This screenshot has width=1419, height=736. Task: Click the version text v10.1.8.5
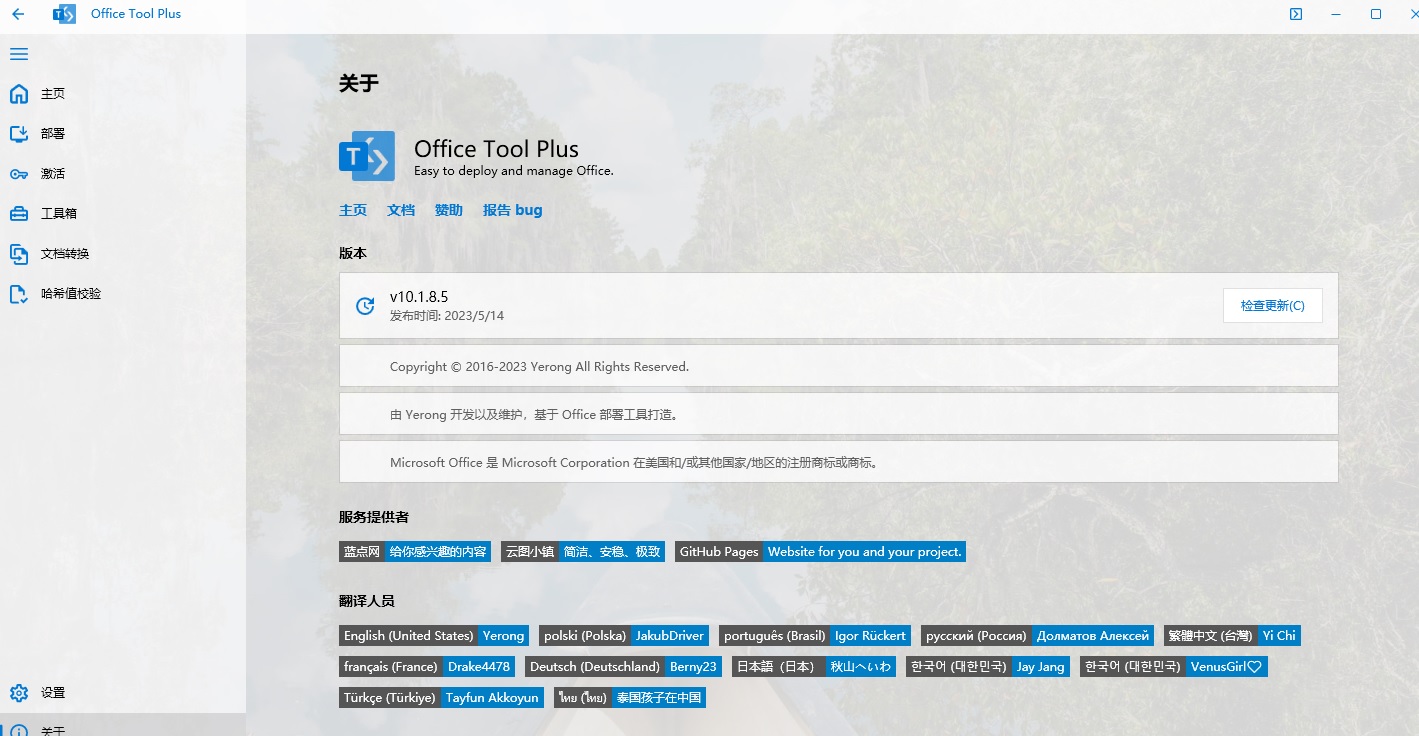pos(419,297)
